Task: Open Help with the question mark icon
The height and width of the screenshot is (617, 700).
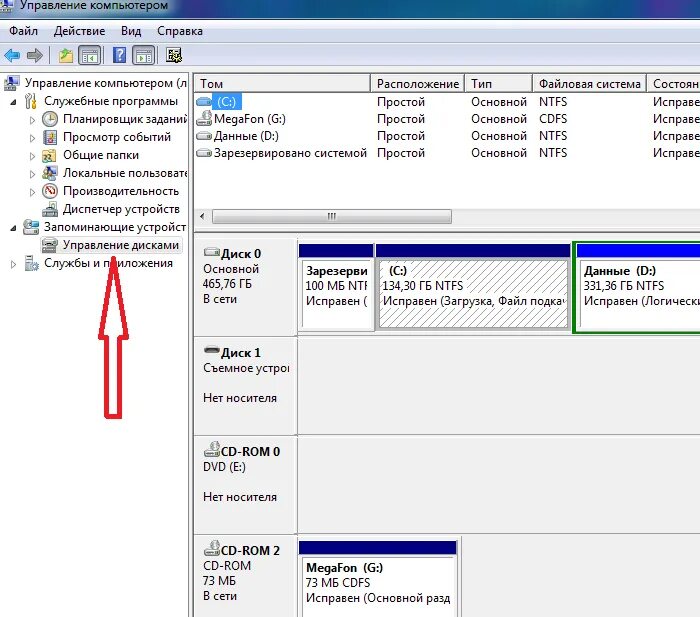Action: coord(119,56)
